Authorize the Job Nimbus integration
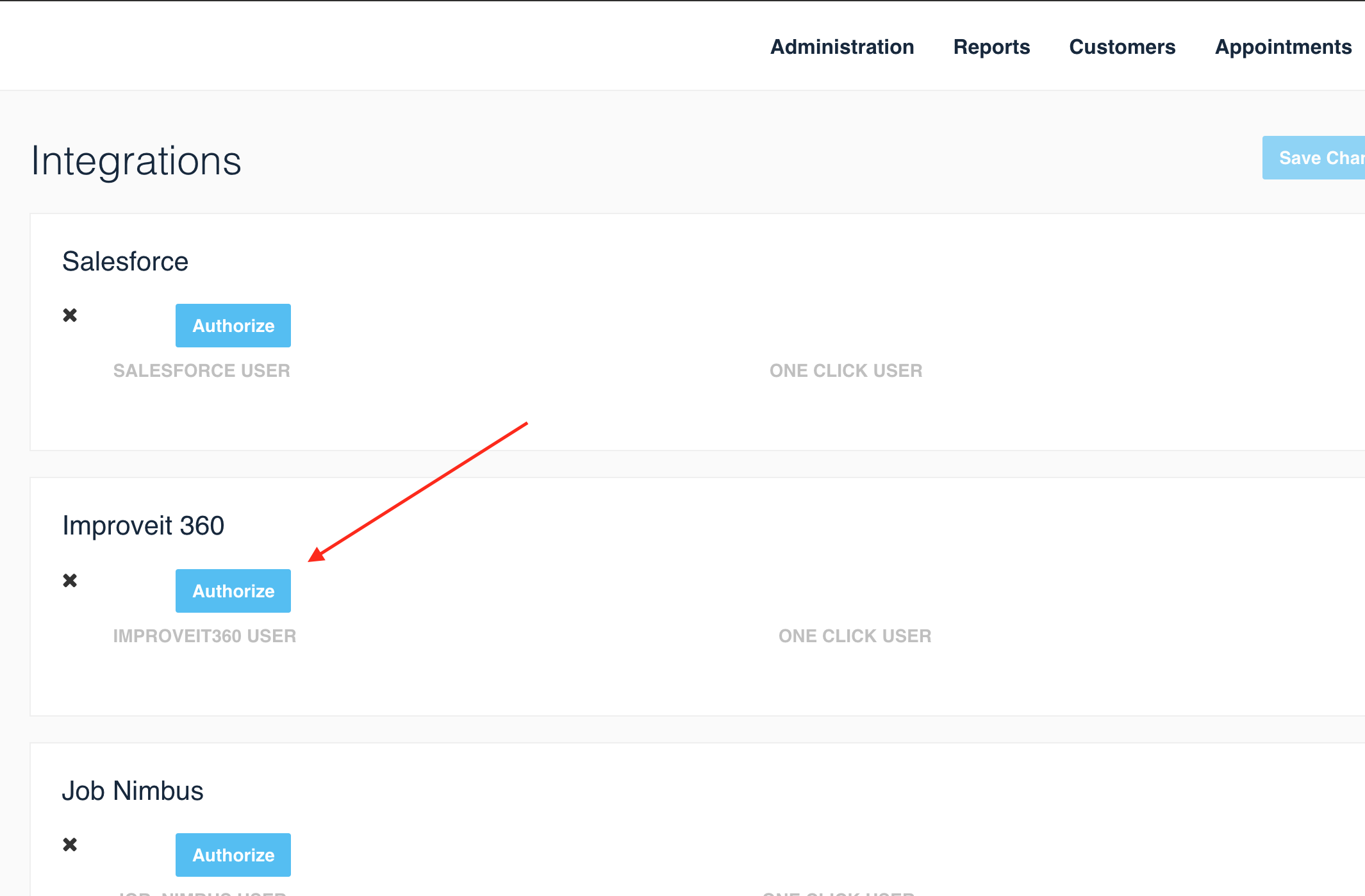This screenshot has width=1365, height=896. (233, 855)
